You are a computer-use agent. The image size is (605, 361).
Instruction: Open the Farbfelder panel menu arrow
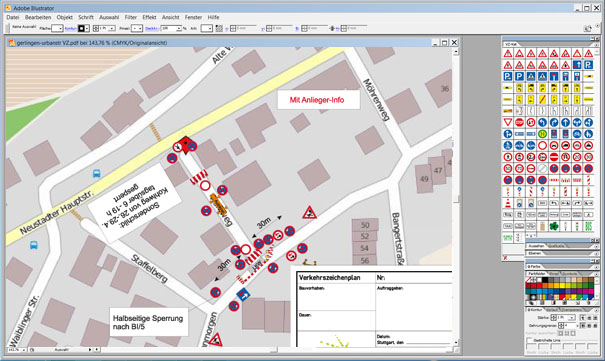point(597,274)
